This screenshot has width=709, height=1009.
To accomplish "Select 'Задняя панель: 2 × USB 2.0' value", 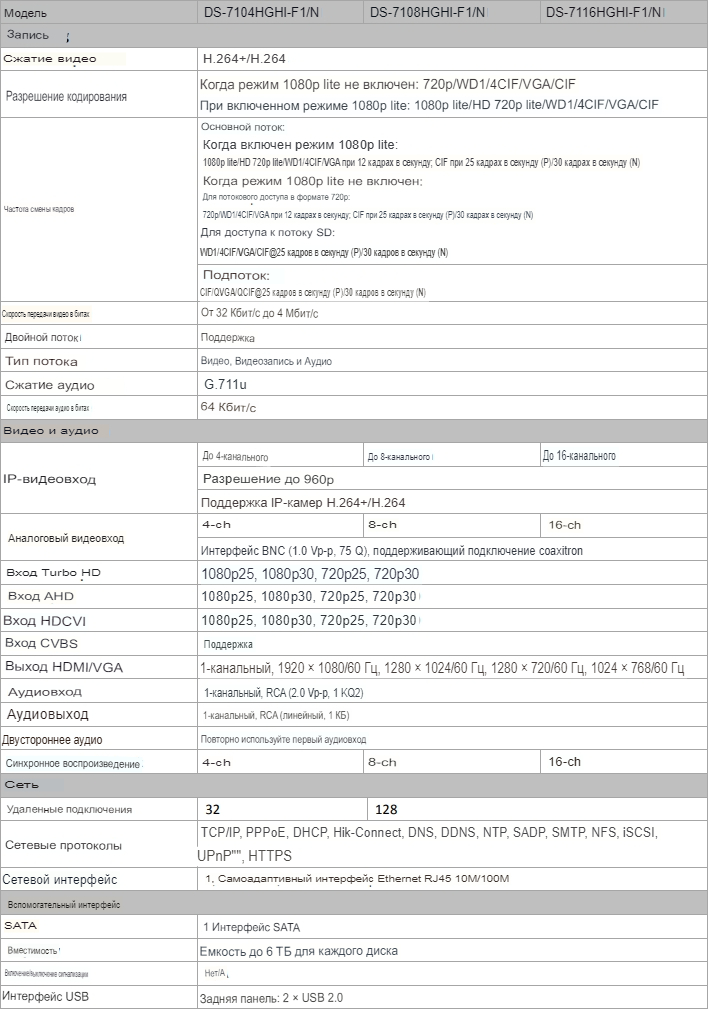I will point(271,998).
